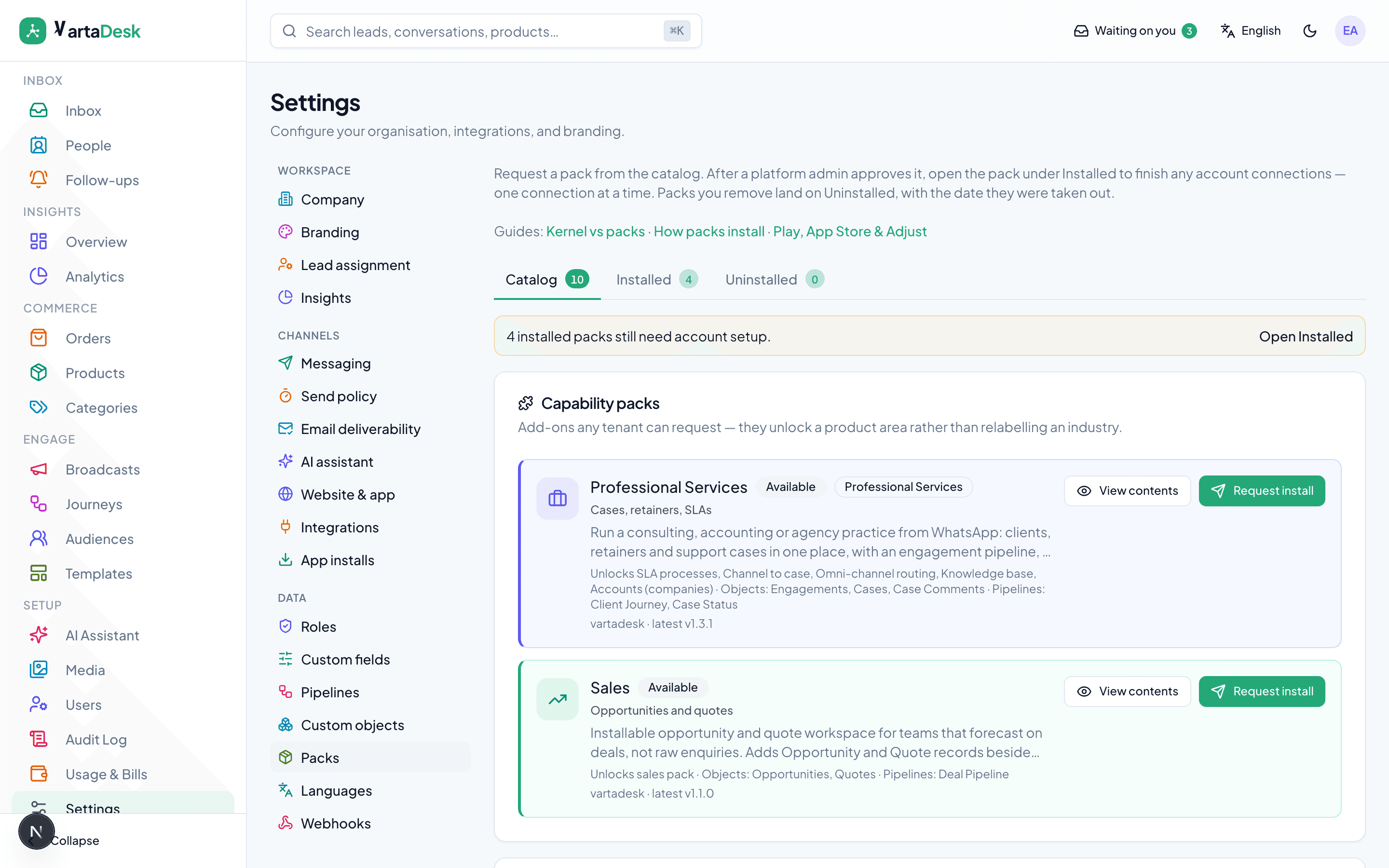The height and width of the screenshot is (868, 1389).
Task: Click the Templates layout icon
Action: tap(39, 573)
